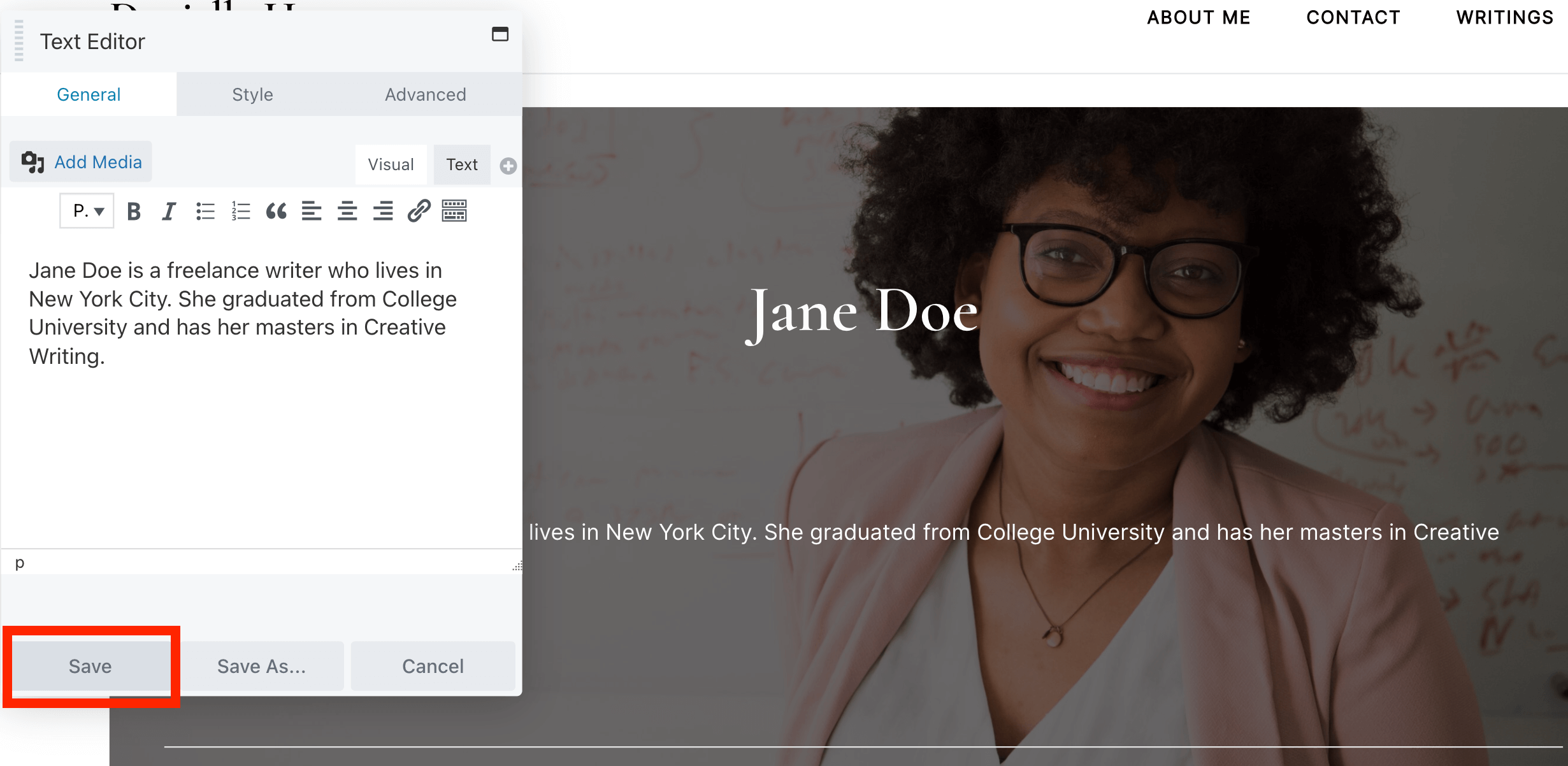Click the Unordered list icon
This screenshot has height=766, width=1568.
coord(204,210)
